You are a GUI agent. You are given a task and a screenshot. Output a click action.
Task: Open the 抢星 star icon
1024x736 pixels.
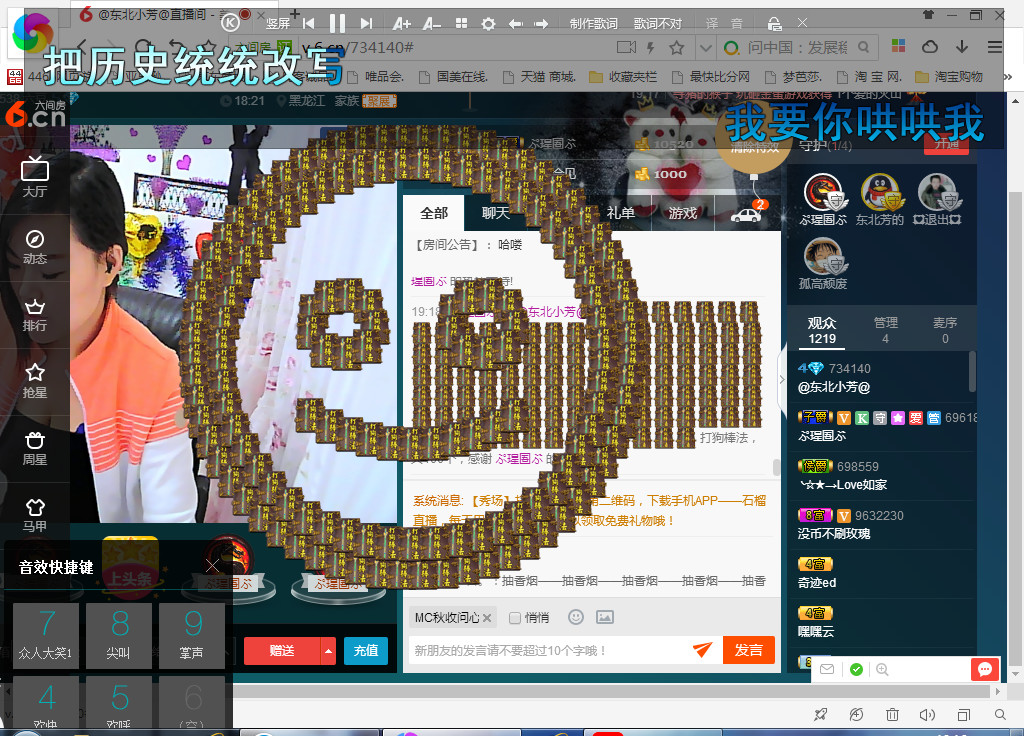35,381
